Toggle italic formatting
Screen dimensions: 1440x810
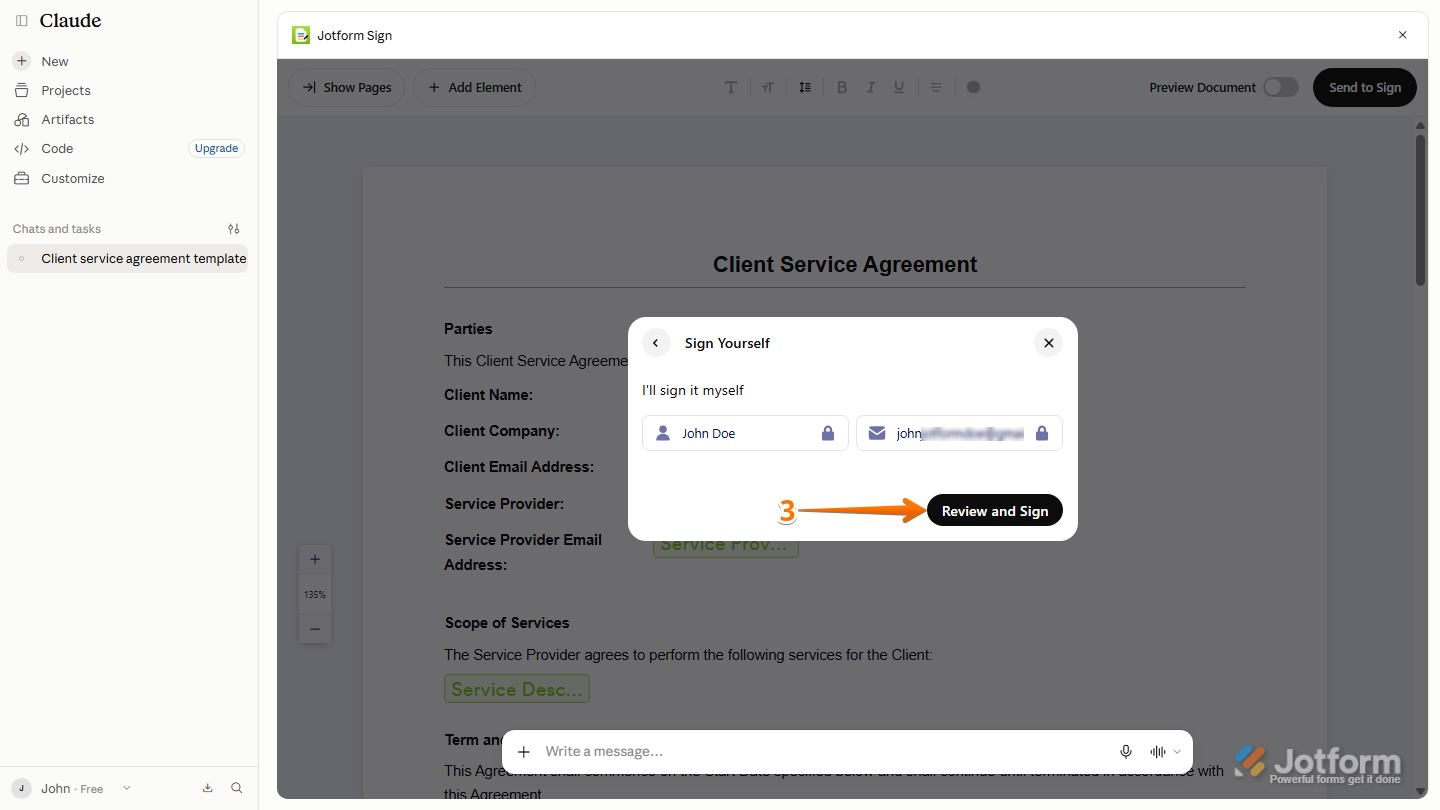[x=871, y=87]
